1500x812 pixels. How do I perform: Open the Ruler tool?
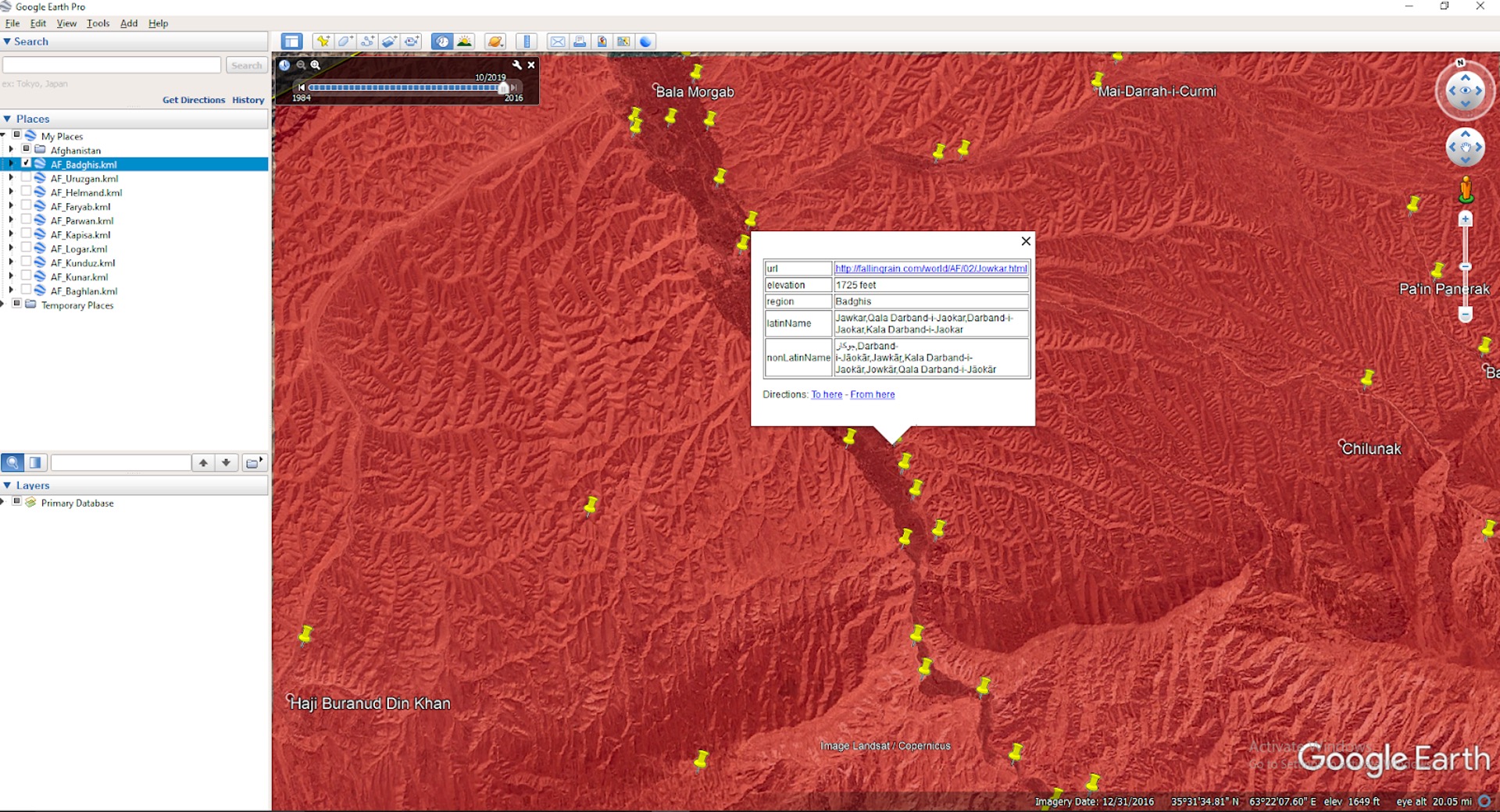click(x=527, y=41)
